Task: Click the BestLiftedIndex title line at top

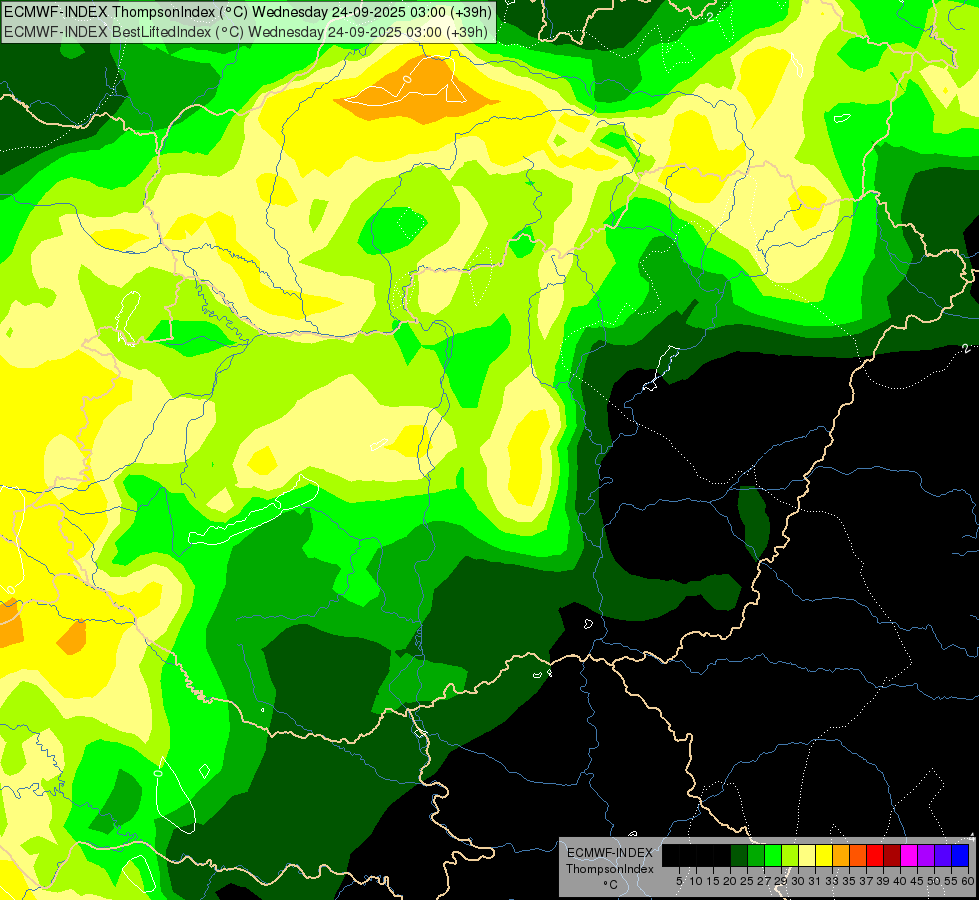Action: point(245,32)
